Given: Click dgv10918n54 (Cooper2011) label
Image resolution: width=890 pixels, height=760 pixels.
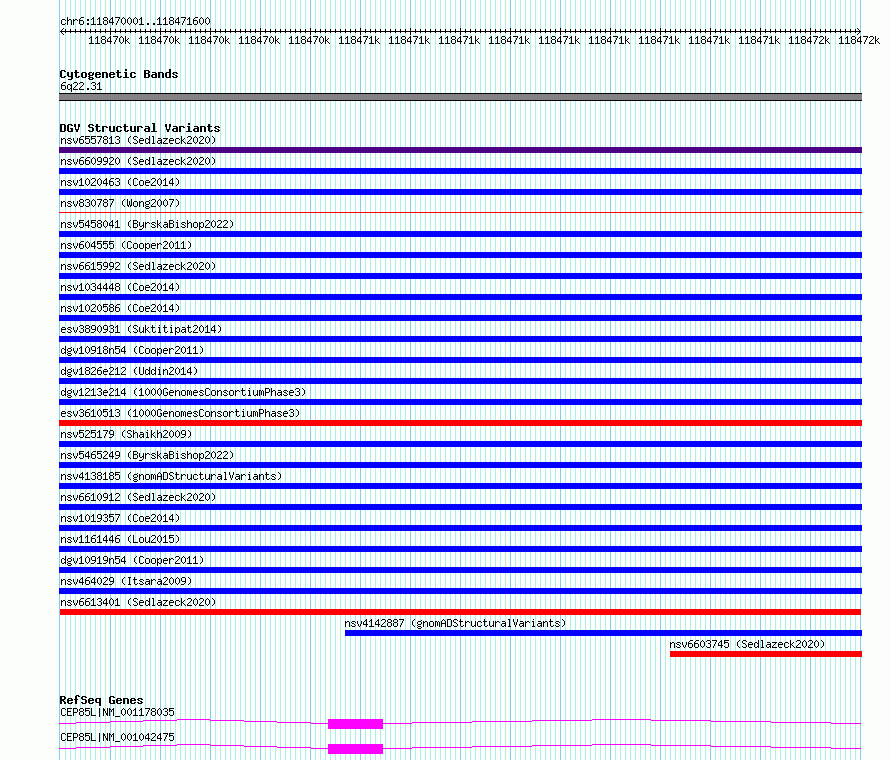Looking at the screenshot, I should [x=132, y=350].
